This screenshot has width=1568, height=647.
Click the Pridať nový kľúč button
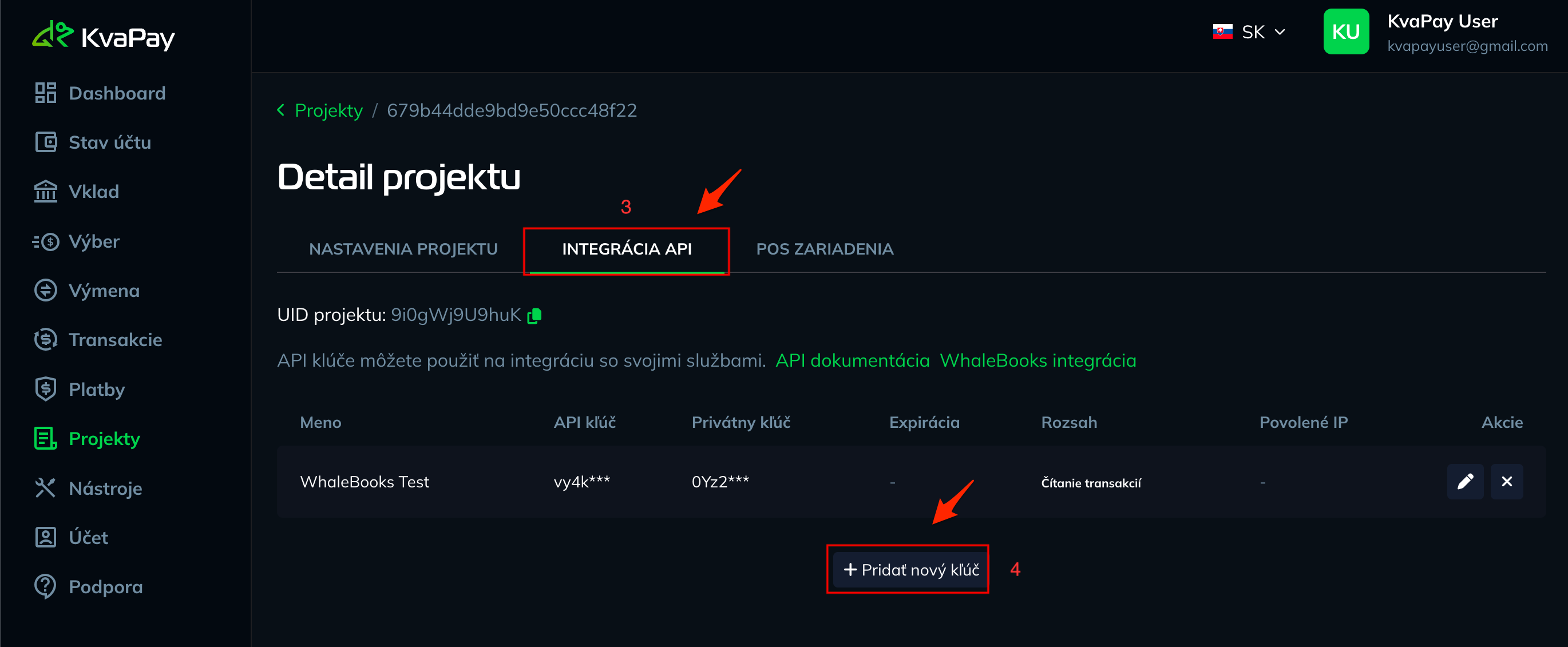tap(910, 570)
